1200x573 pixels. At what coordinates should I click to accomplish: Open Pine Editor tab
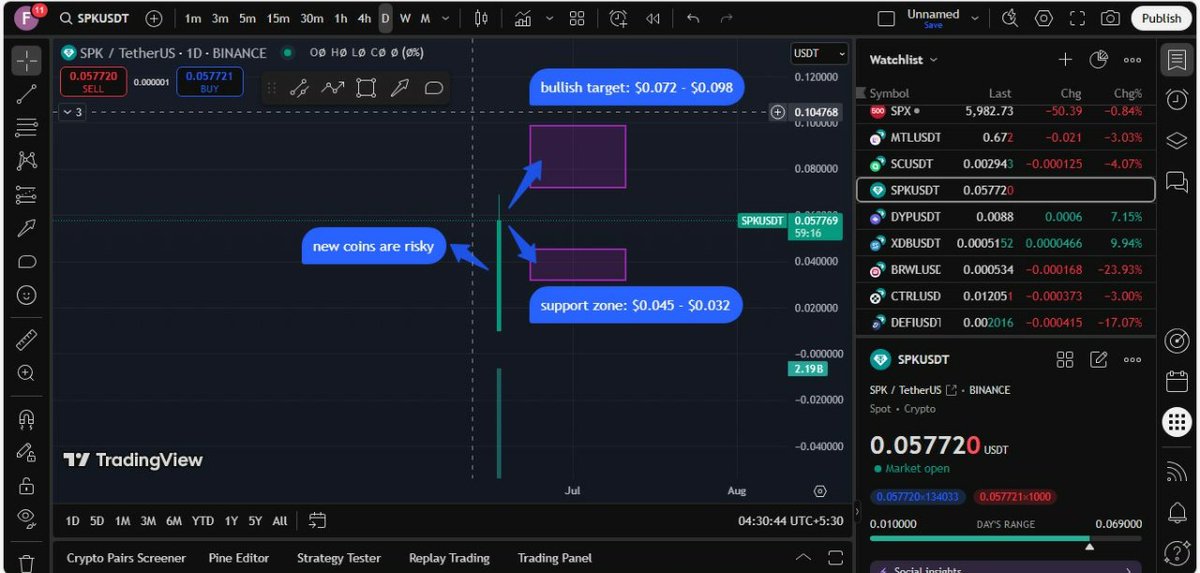pos(239,558)
